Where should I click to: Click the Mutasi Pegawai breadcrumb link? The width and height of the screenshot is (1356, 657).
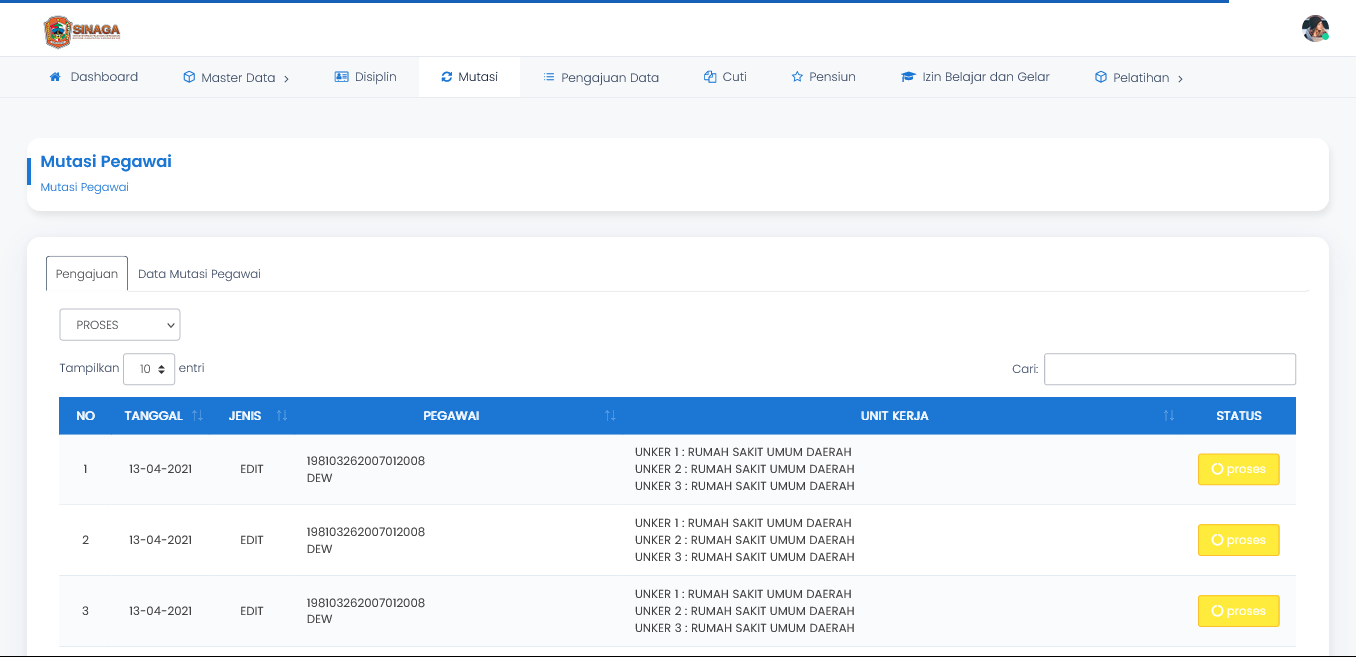point(84,187)
